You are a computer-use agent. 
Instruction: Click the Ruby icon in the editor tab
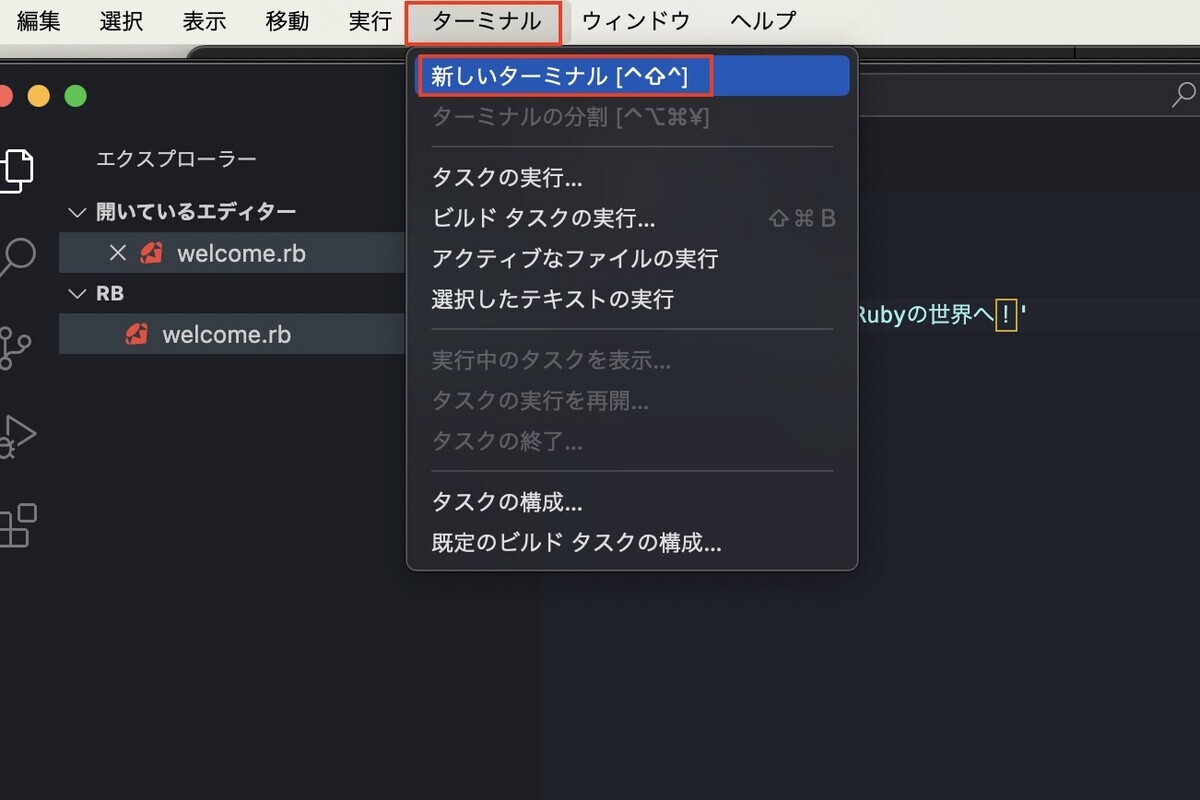(152, 252)
